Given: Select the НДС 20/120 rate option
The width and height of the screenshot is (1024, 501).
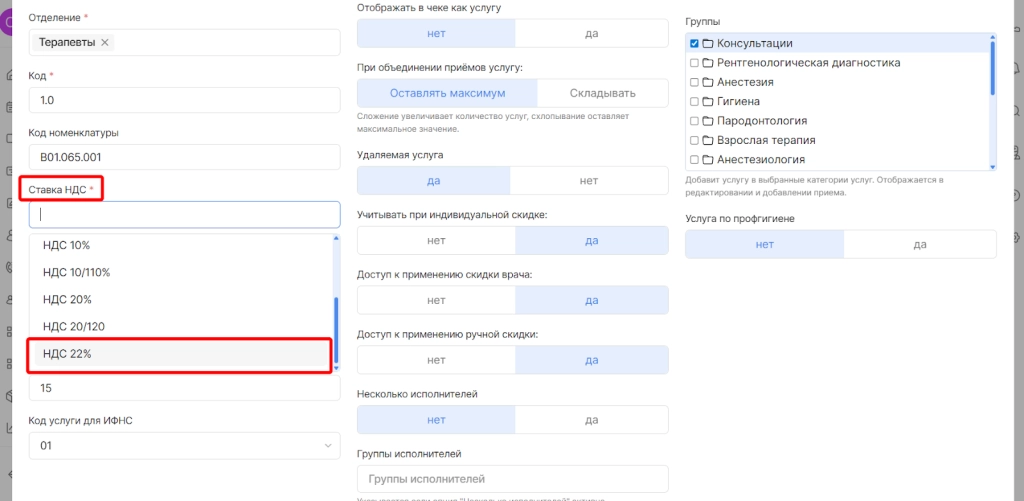Looking at the screenshot, I should click(181, 326).
